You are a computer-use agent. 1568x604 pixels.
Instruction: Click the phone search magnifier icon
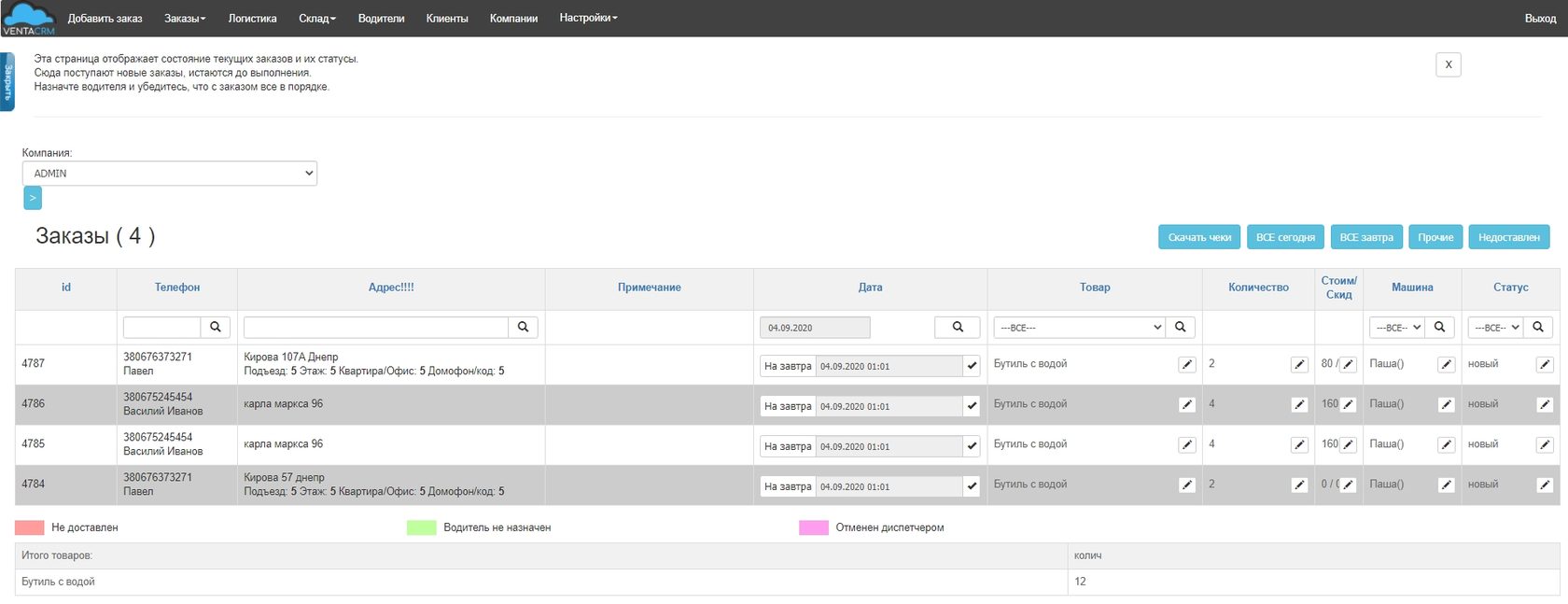(x=215, y=327)
